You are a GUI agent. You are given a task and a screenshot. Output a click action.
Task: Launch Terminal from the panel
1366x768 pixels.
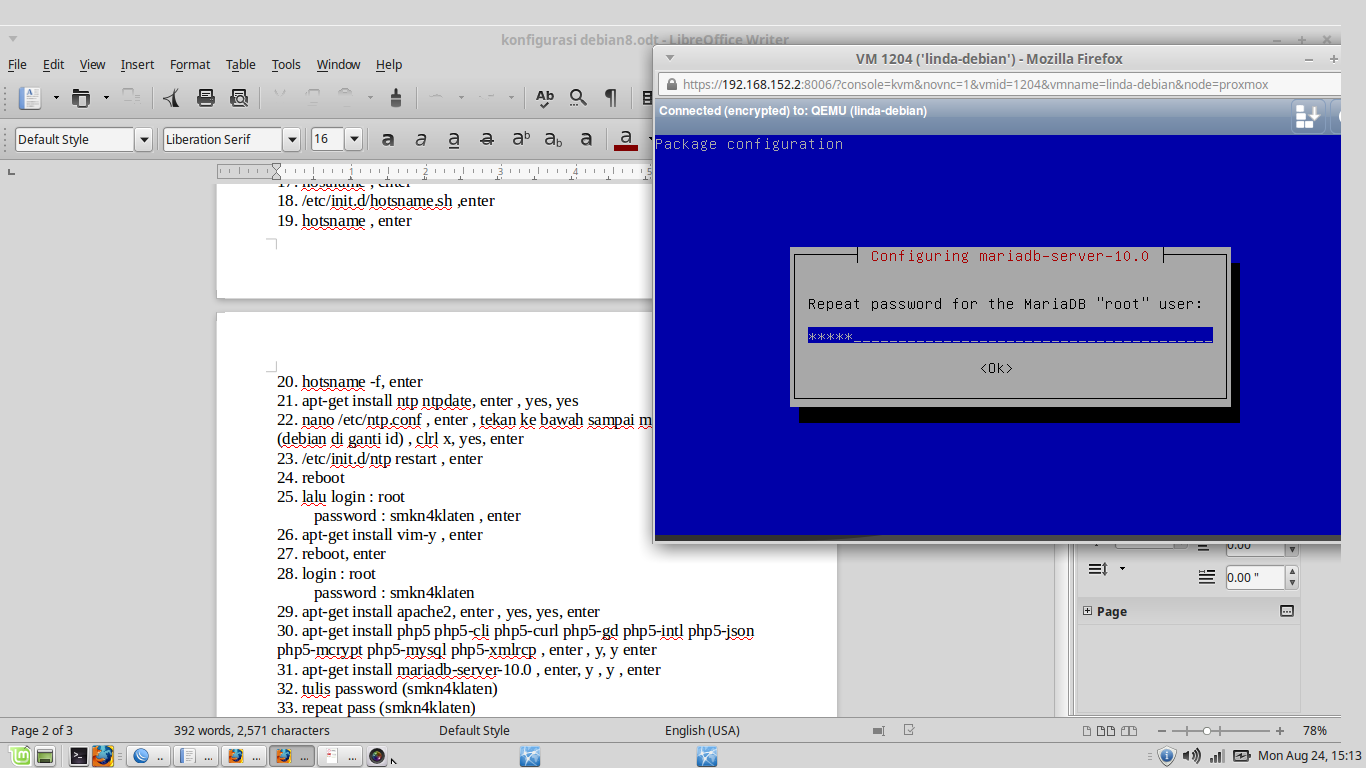[79, 756]
